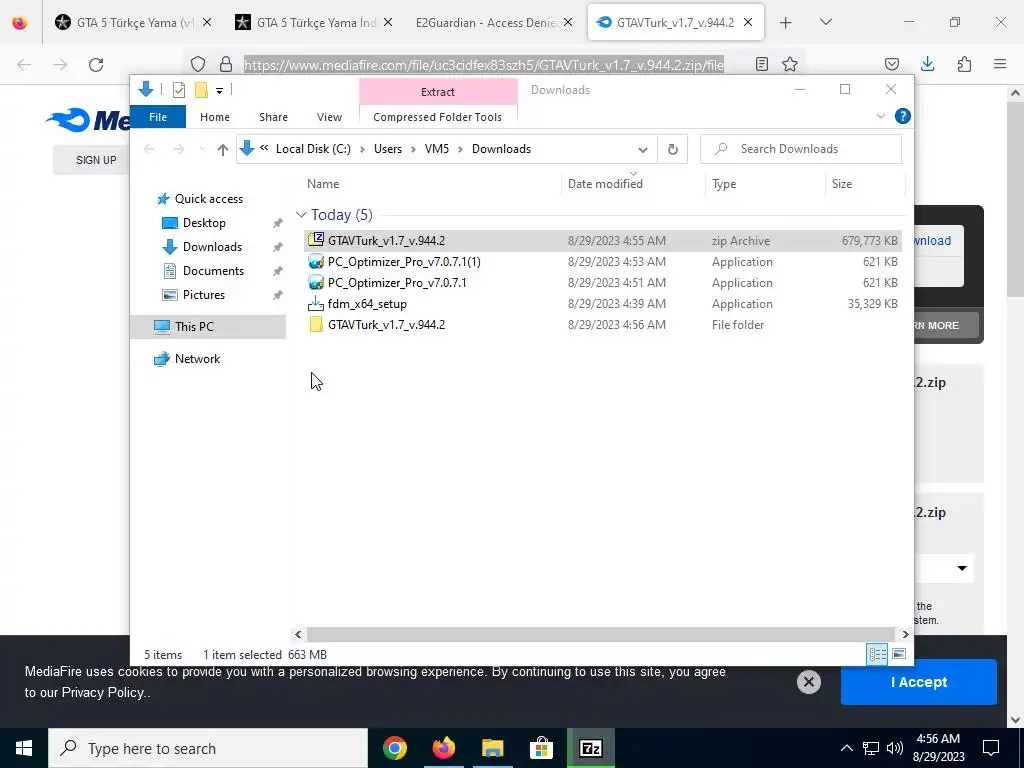Open the File tab in Explorer

(x=158, y=117)
